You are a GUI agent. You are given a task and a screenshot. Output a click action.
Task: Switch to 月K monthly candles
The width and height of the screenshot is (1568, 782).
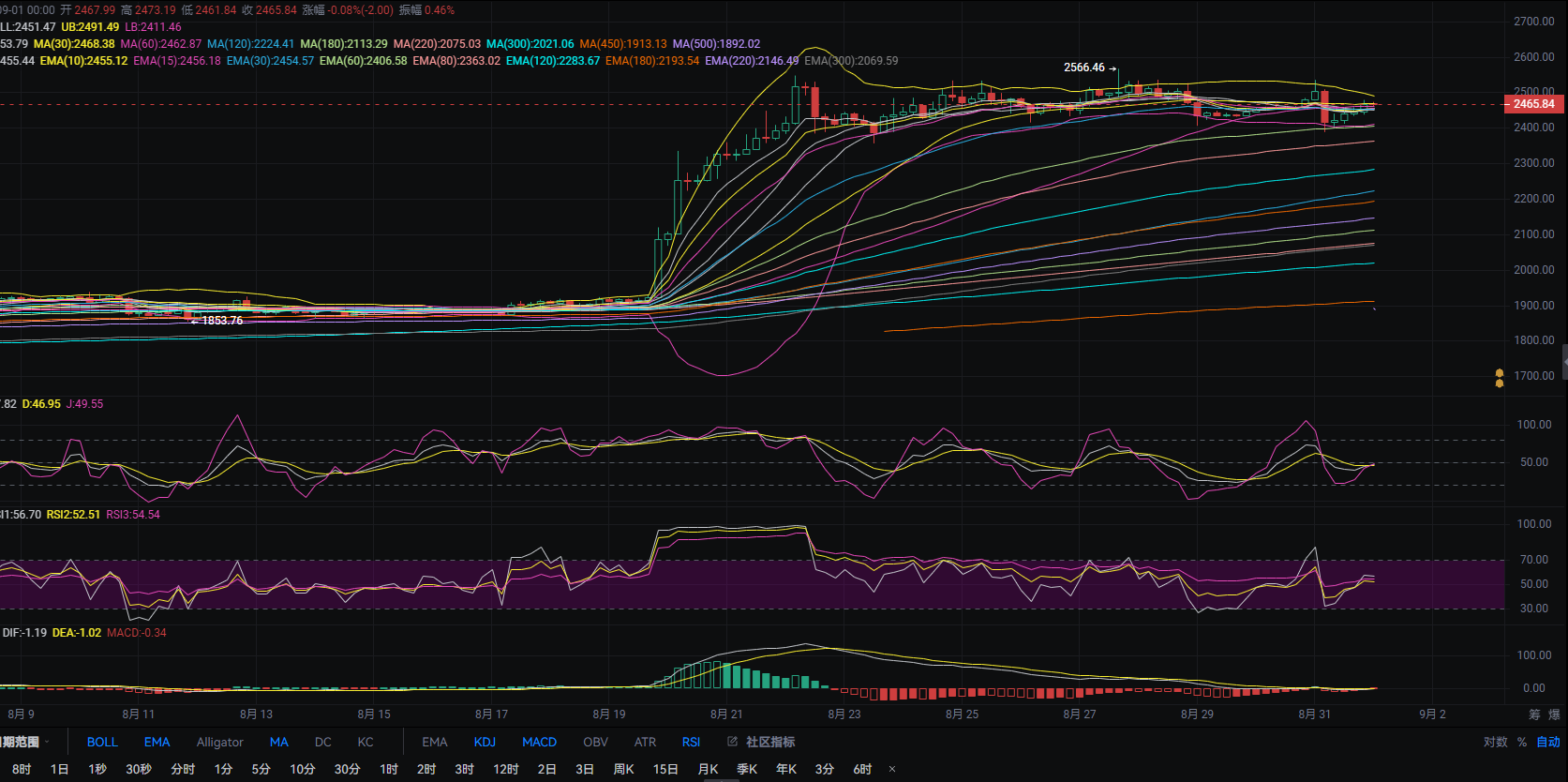[x=709, y=769]
